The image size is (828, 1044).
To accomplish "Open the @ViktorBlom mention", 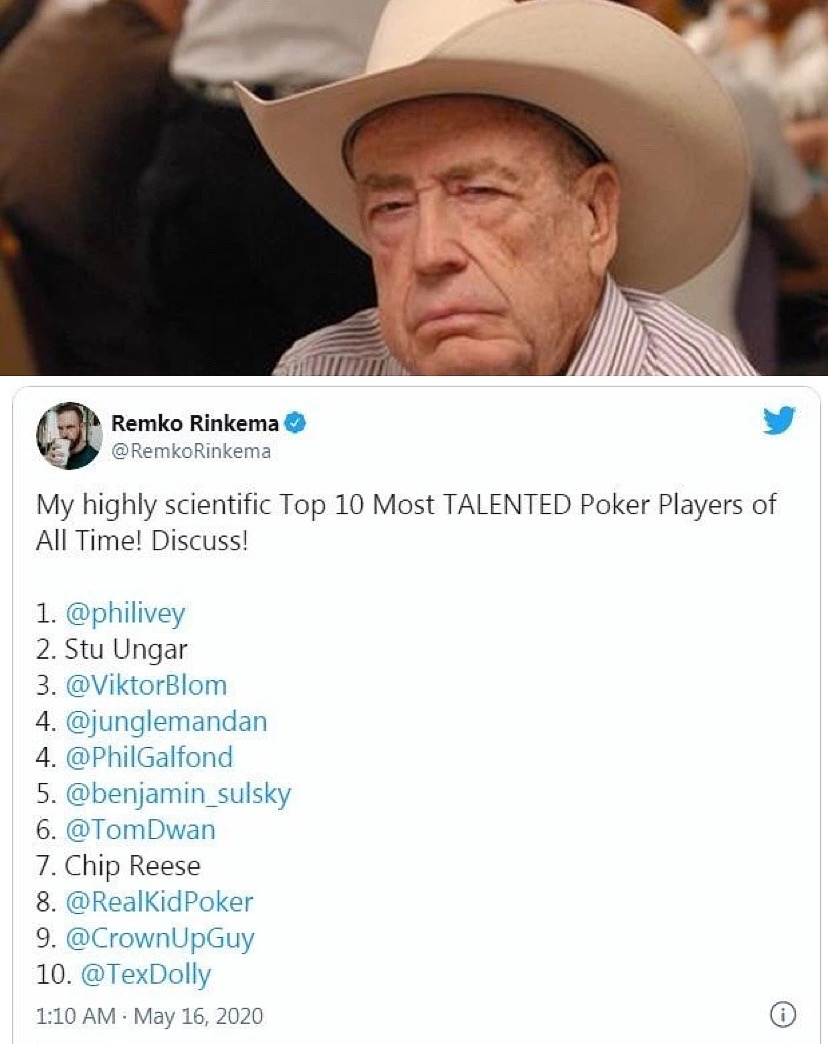I will point(146,685).
